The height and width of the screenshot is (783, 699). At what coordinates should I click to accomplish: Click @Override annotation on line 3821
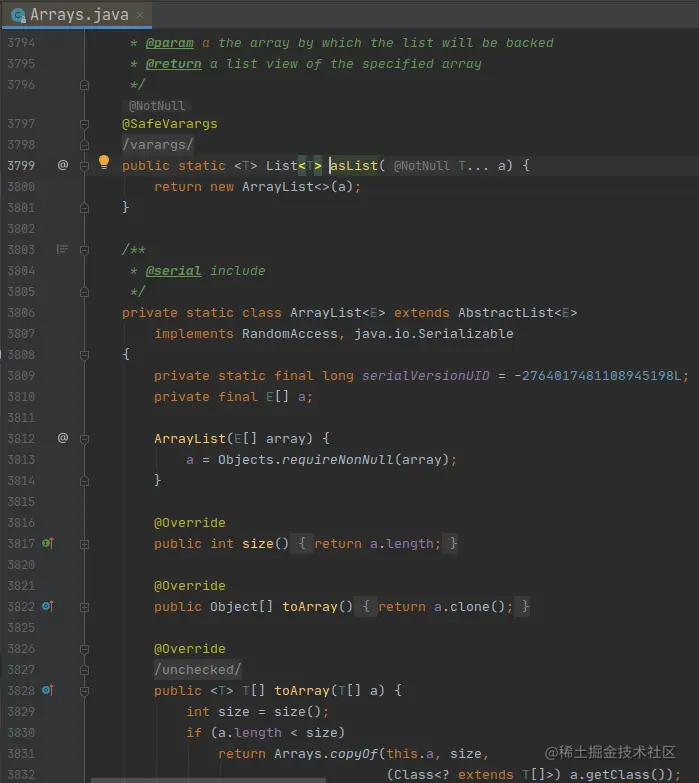190,586
